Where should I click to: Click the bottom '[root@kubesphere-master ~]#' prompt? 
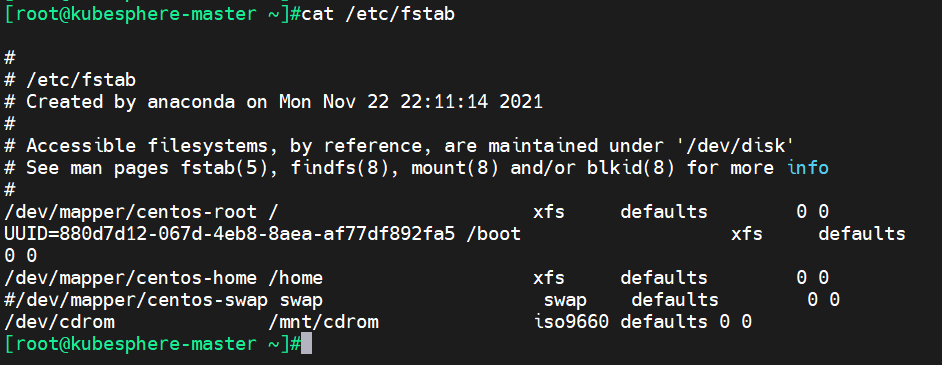153,344
